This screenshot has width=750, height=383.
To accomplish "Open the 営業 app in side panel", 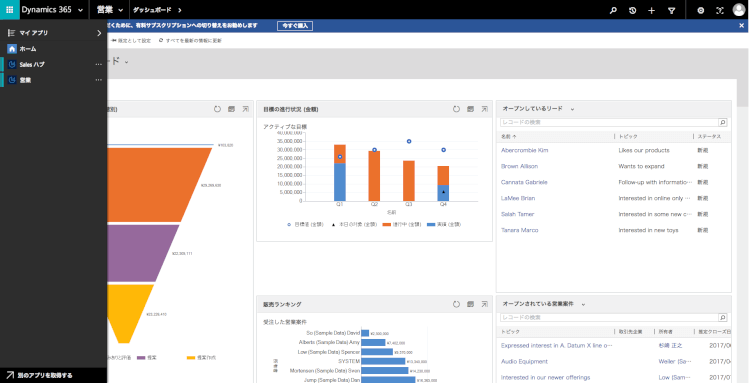I will (25, 80).
